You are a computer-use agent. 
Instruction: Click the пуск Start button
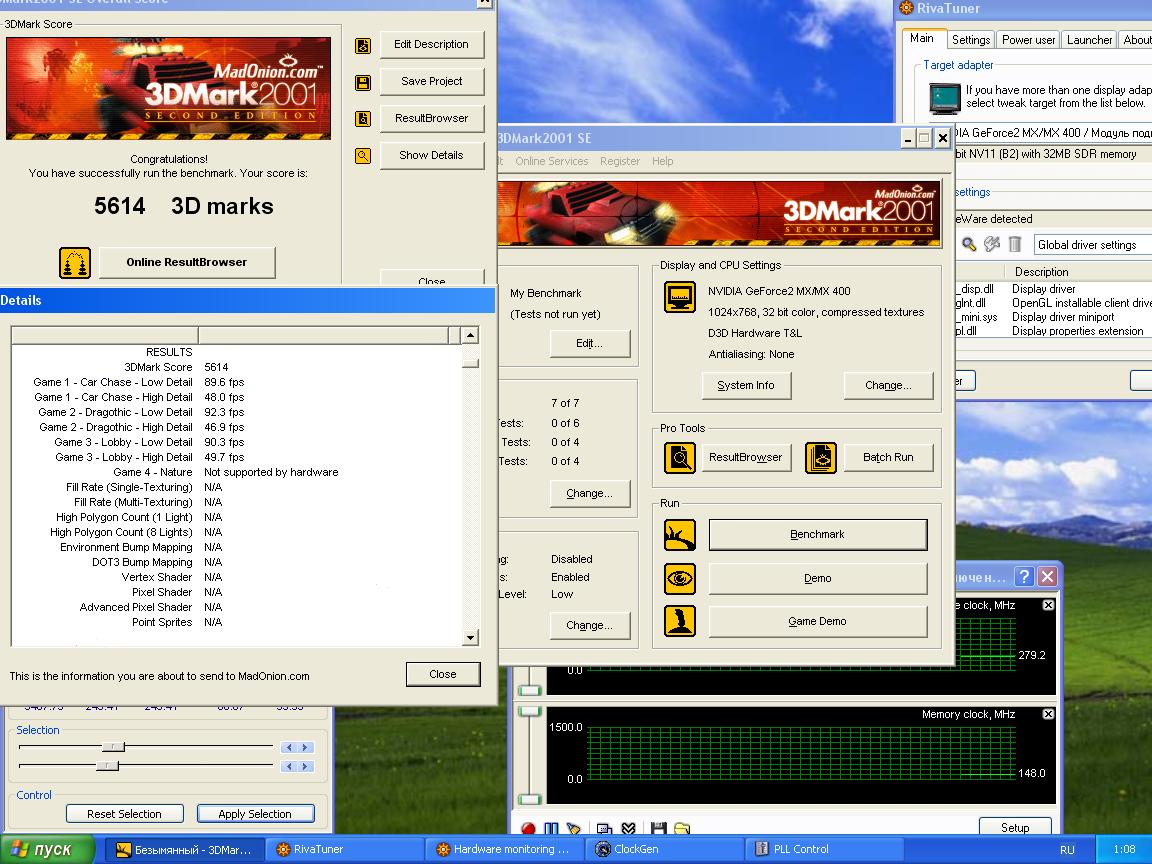tap(48, 849)
